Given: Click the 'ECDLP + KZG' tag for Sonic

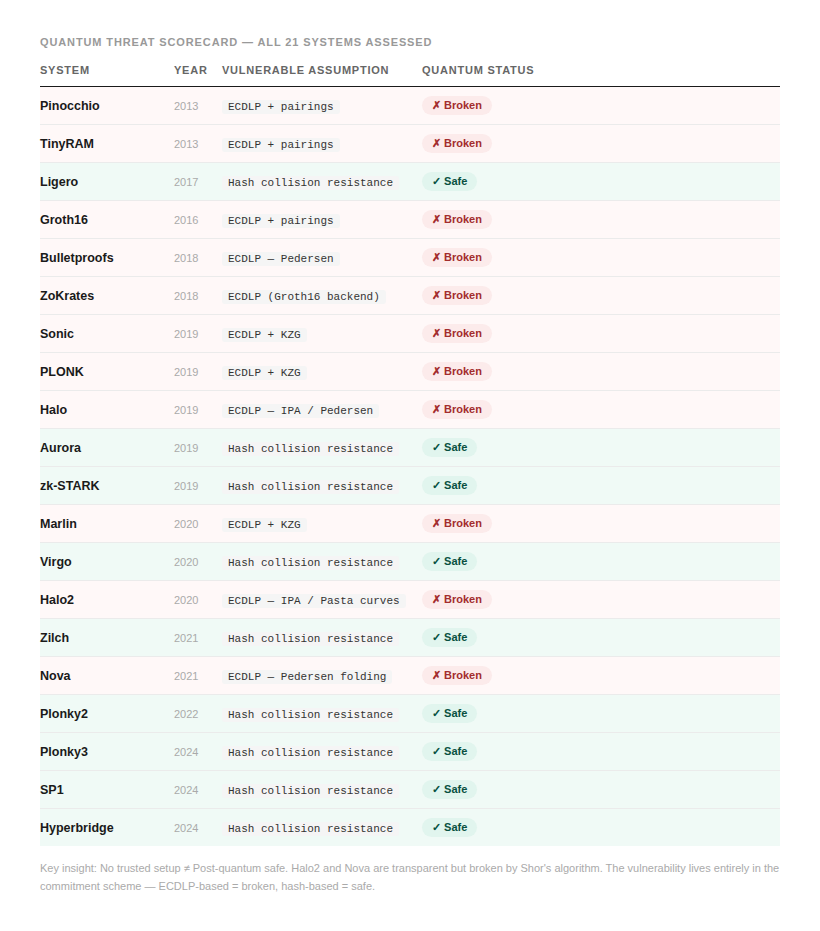Looking at the screenshot, I should (264, 335).
